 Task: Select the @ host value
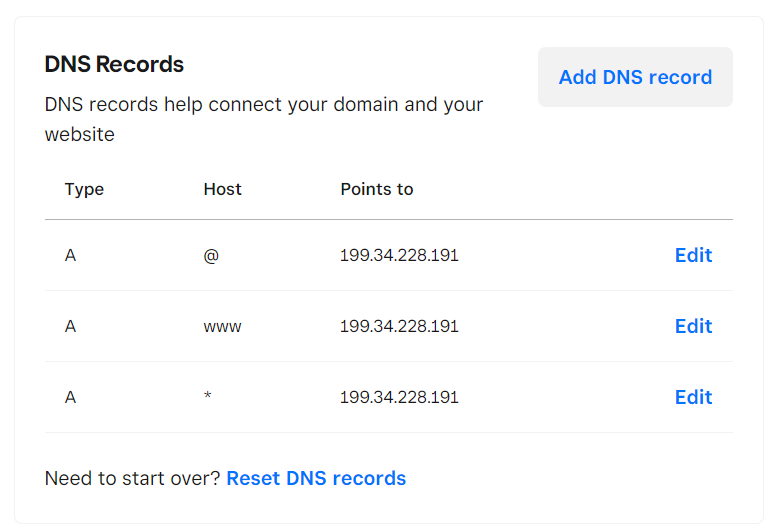tap(211, 255)
